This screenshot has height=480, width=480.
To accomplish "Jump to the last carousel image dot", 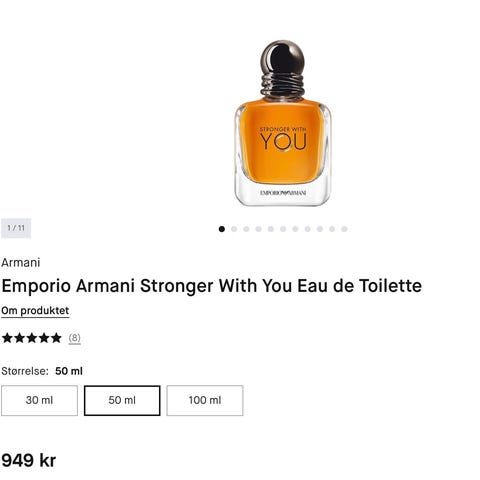I will click(344, 229).
